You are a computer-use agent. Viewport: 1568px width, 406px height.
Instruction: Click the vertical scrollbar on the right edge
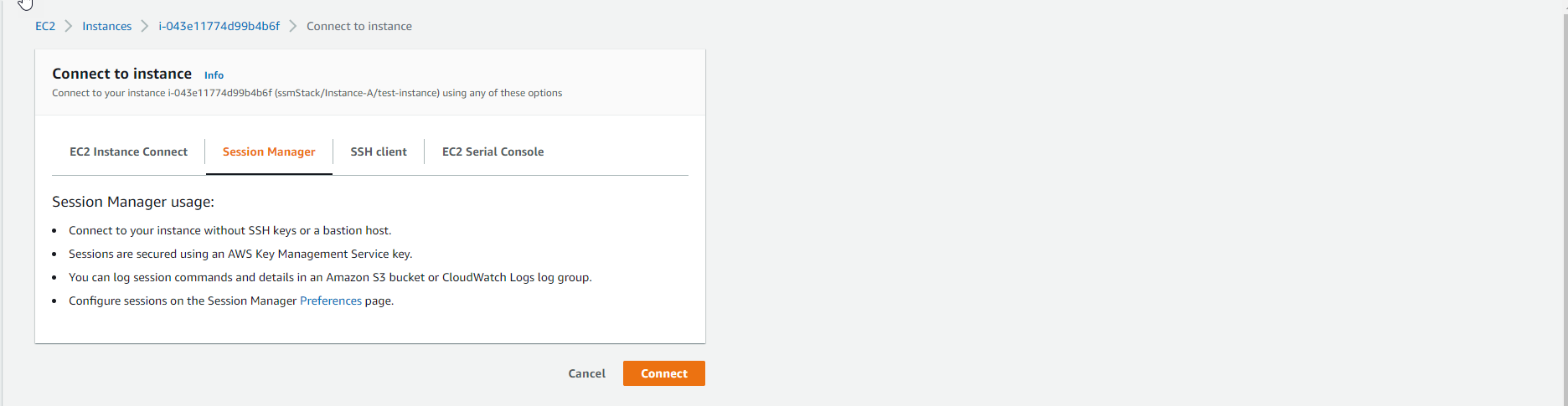pos(1563,203)
